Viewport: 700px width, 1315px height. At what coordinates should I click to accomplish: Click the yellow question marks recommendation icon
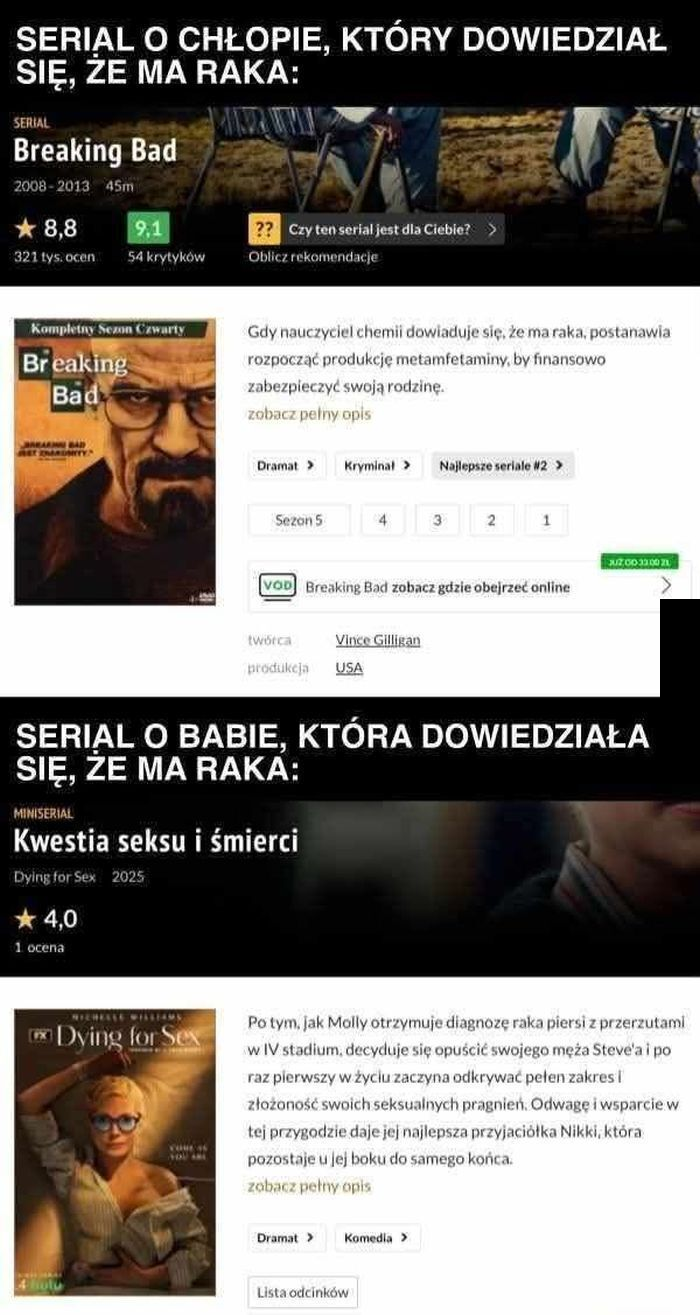click(x=263, y=230)
